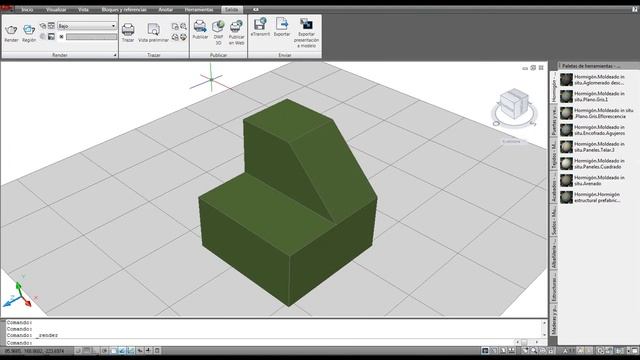Click 'Hormigón.Moldeado in situ.Arenado' material text
Image resolution: width=640 pixels, height=360 pixels.
click(599, 180)
